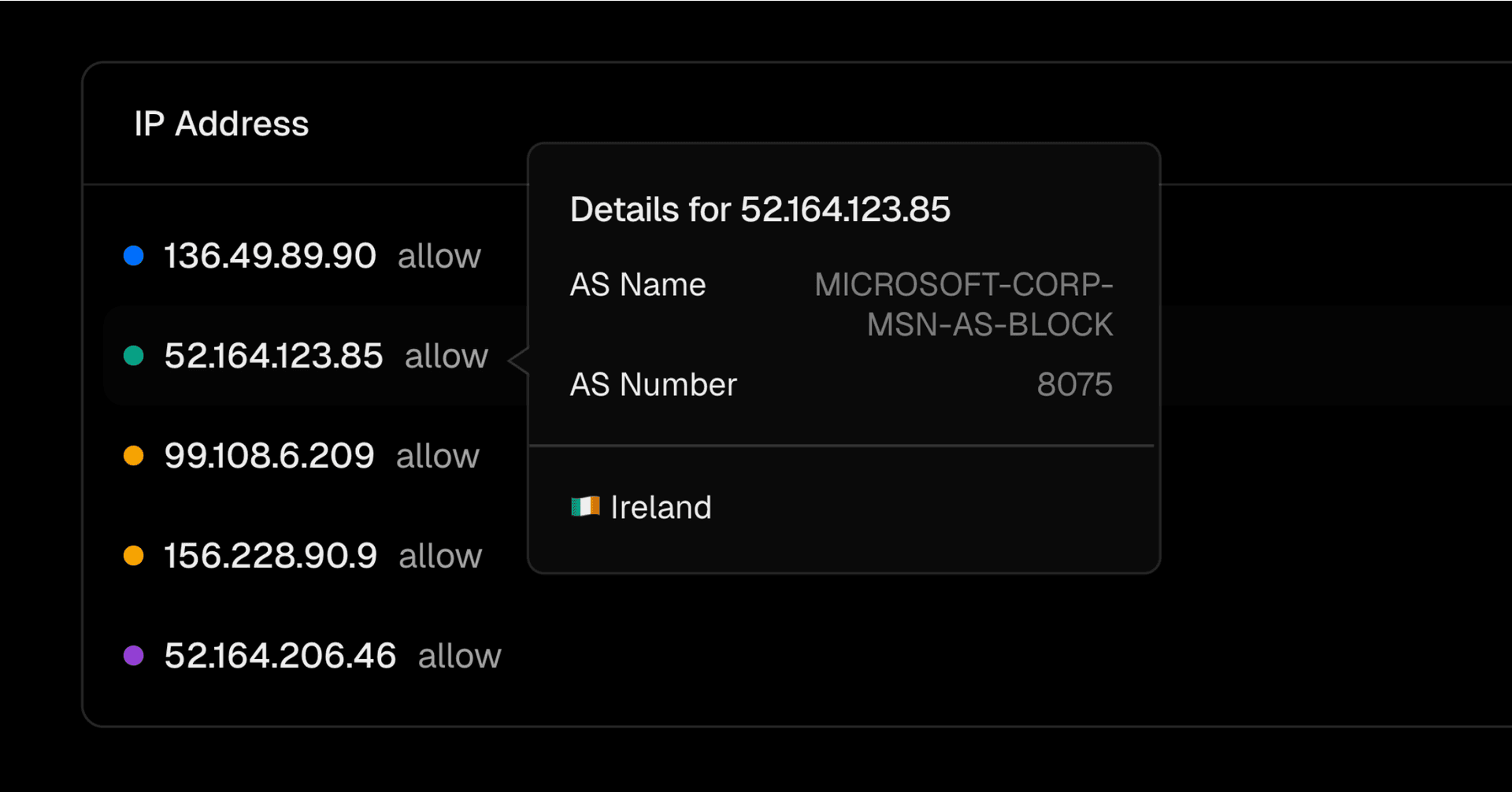Click the allow label for 52.164.206.46
The width and height of the screenshot is (1512, 792).
pos(459,657)
